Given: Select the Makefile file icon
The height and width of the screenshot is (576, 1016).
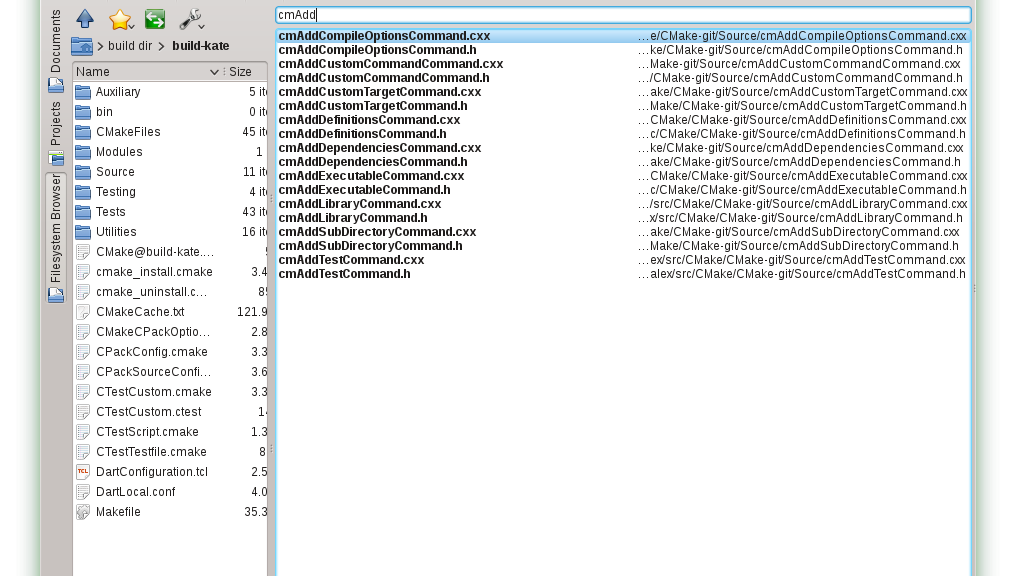Looking at the screenshot, I should (83, 512).
